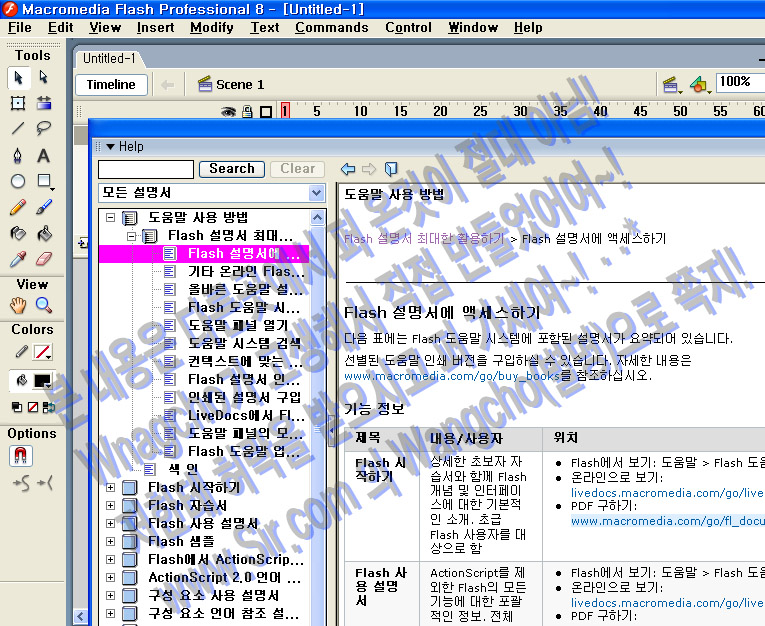765x626 pixels.
Task: Pick the Hand tool
Action: click(x=18, y=305)
